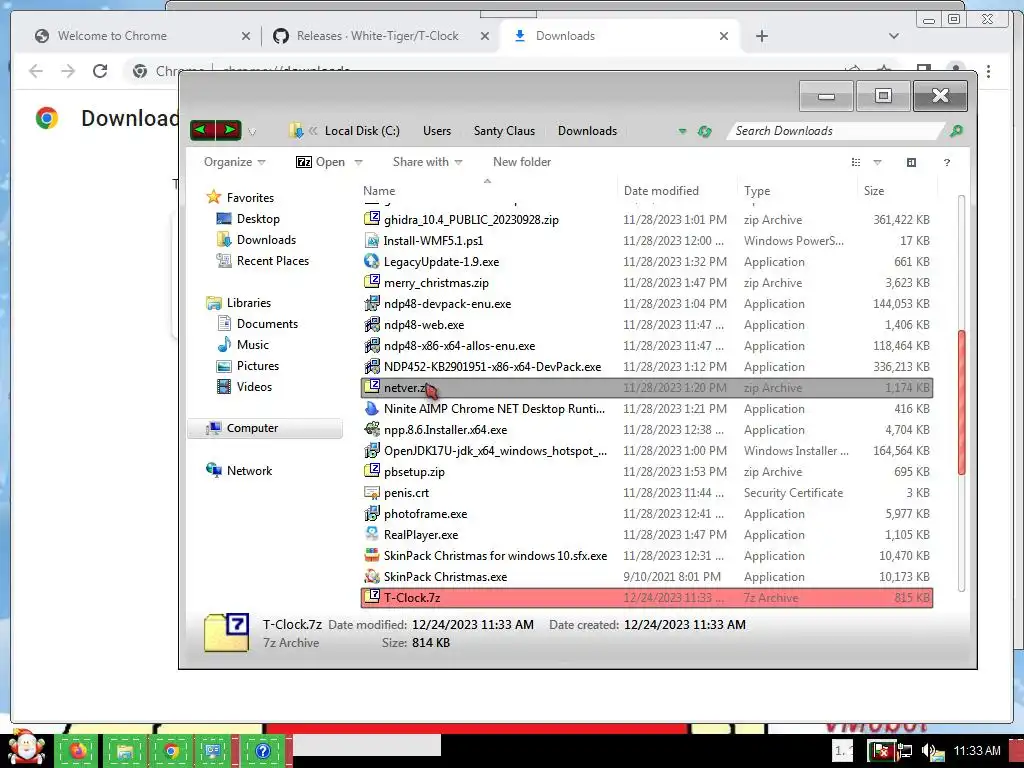1024x768 pixels.
Task: Click Open with 7-Zip toolbar button
Action: [x=321, y=162]
